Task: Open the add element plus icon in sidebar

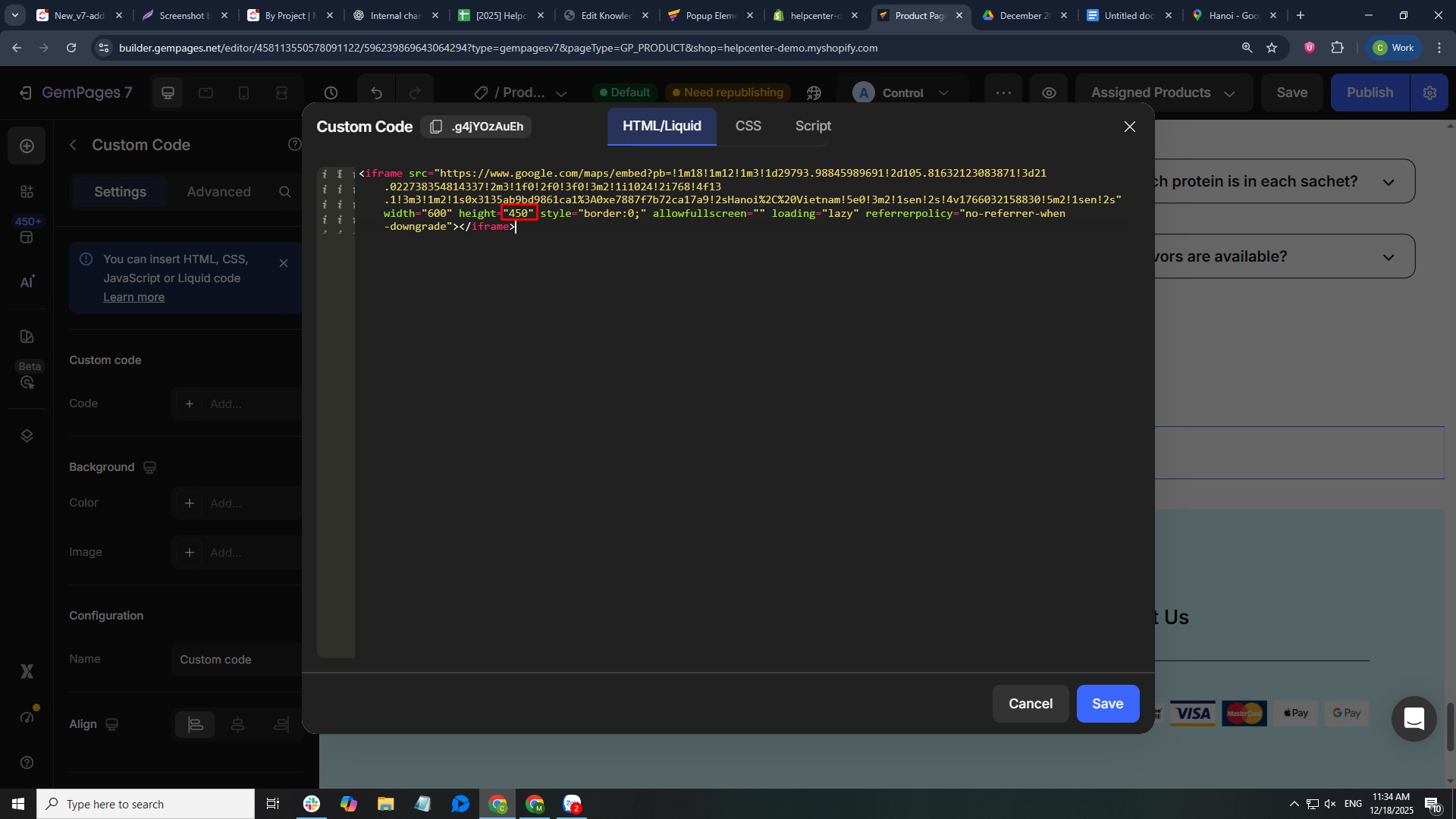Action: click(x=27, y=146)
